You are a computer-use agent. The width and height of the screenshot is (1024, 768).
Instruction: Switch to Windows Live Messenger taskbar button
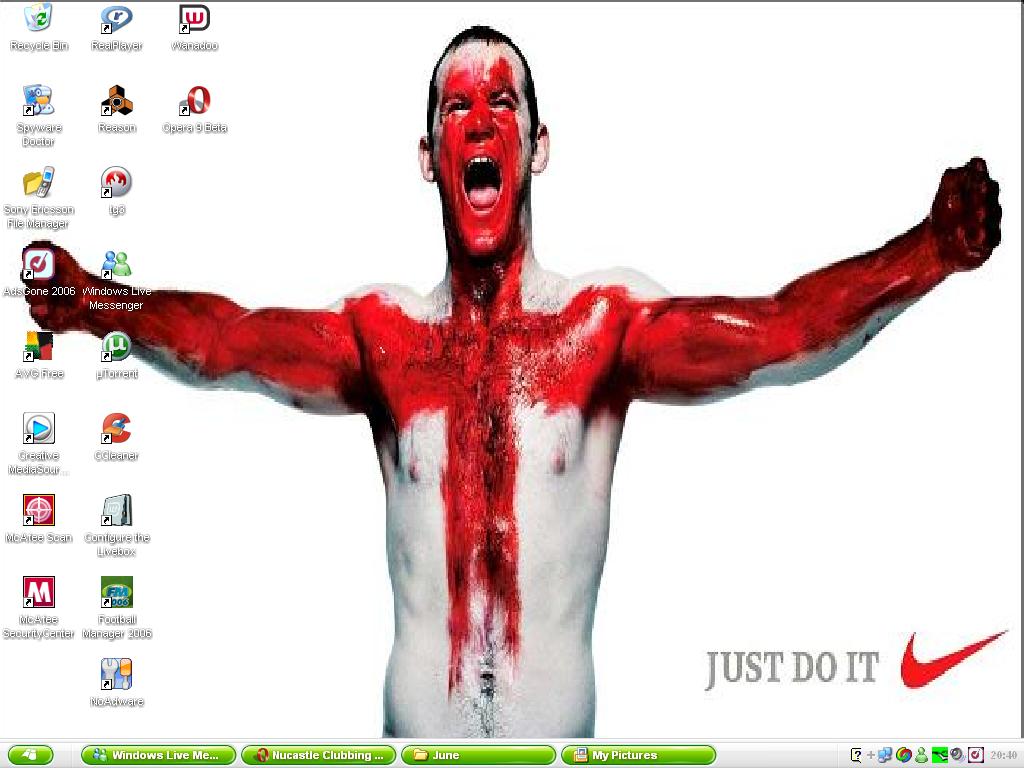coord(158,755)
